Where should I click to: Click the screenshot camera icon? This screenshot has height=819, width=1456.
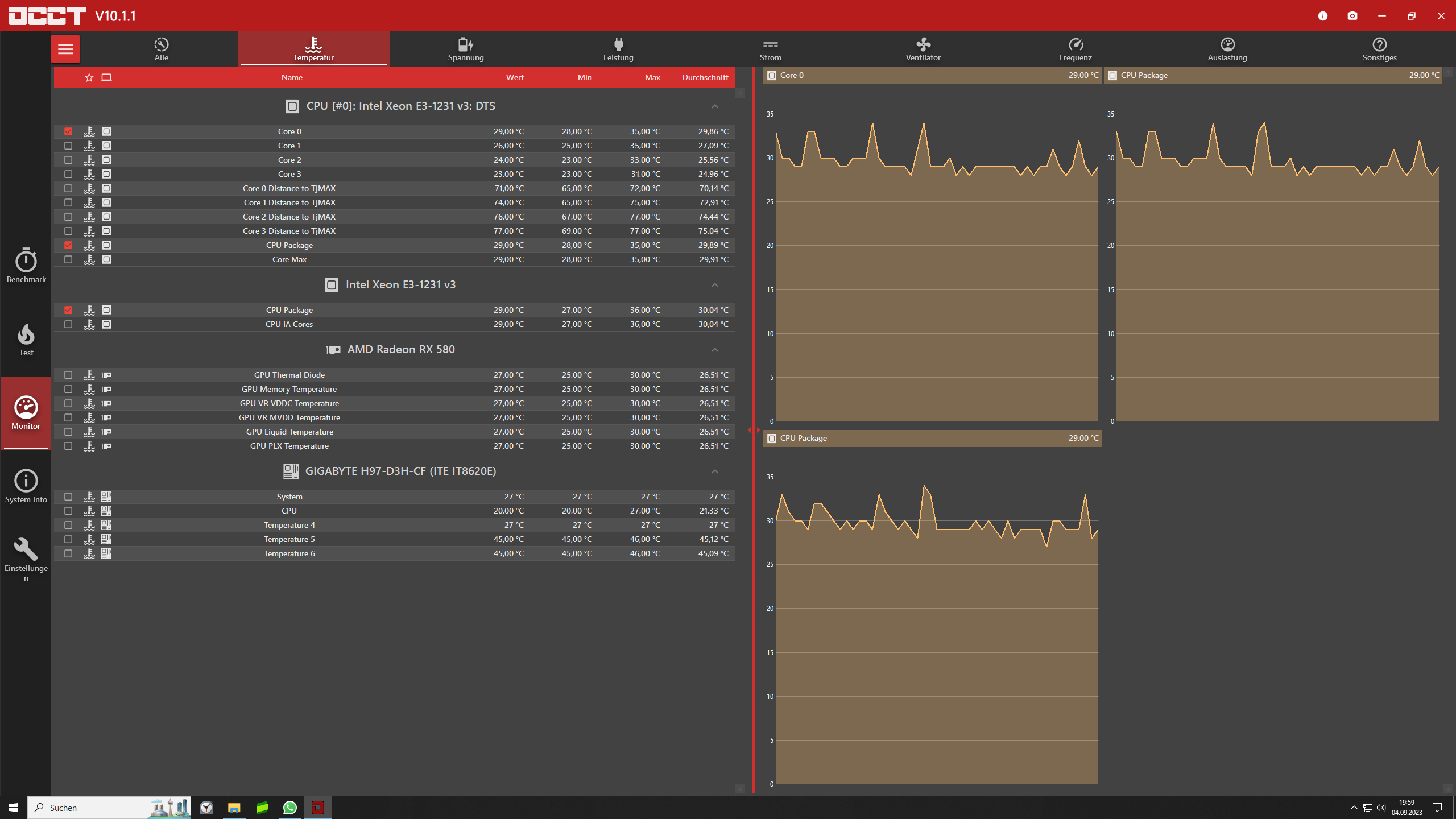click(1352, 16)
